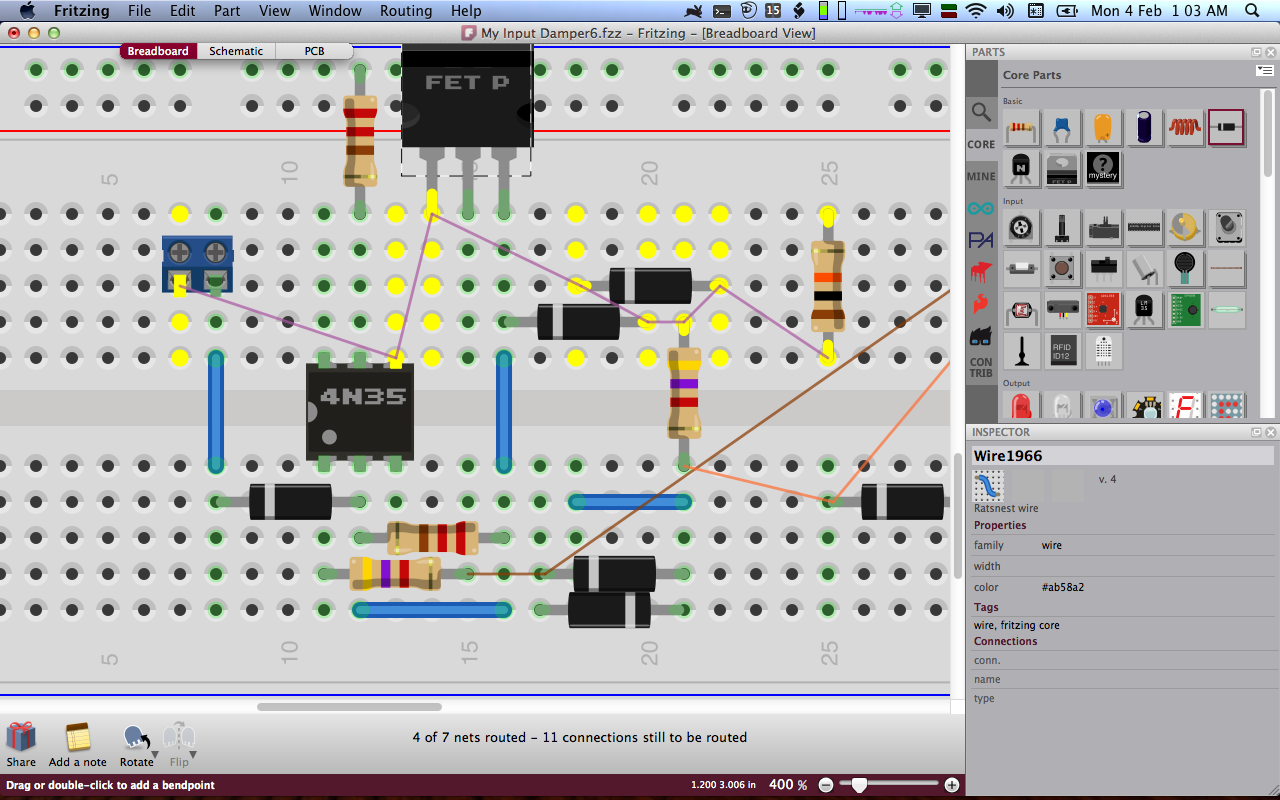Open the parts search magnifier tab
Viewport: 1280px width, 800px height.
point(981,113)
